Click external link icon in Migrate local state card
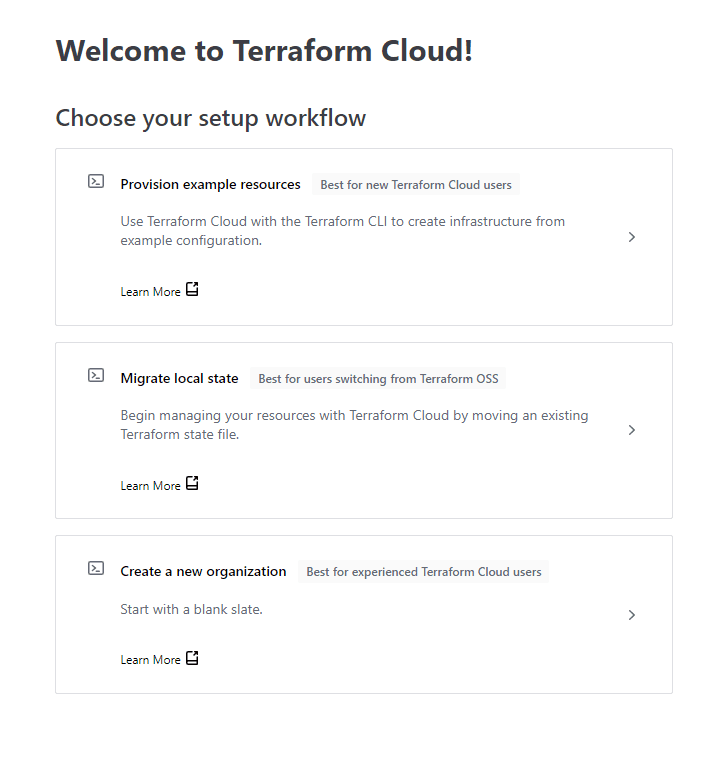Screen dimensions: 716x760 point(193,484)
